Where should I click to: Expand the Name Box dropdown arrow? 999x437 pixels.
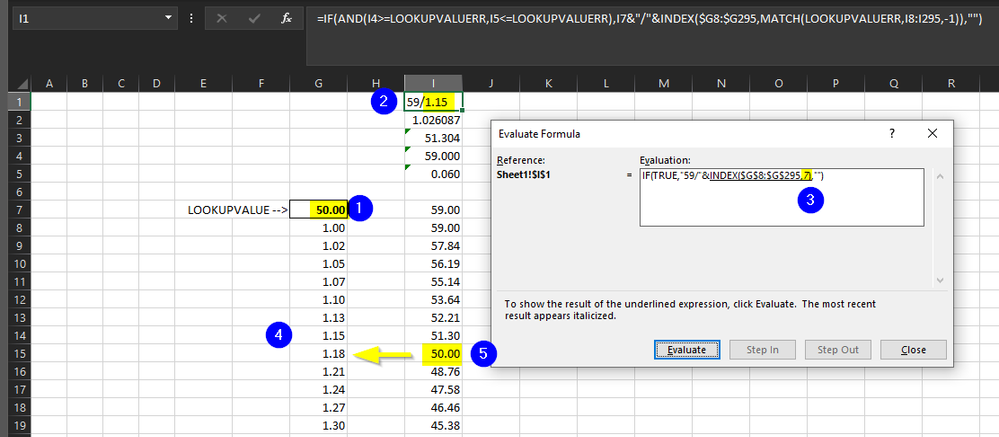[x=168, y=18]
